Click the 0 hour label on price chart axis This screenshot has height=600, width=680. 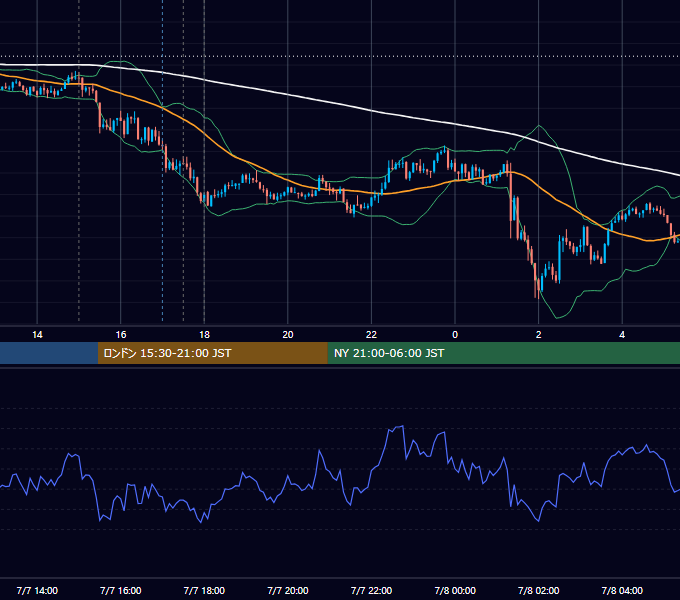coord(455,335)
